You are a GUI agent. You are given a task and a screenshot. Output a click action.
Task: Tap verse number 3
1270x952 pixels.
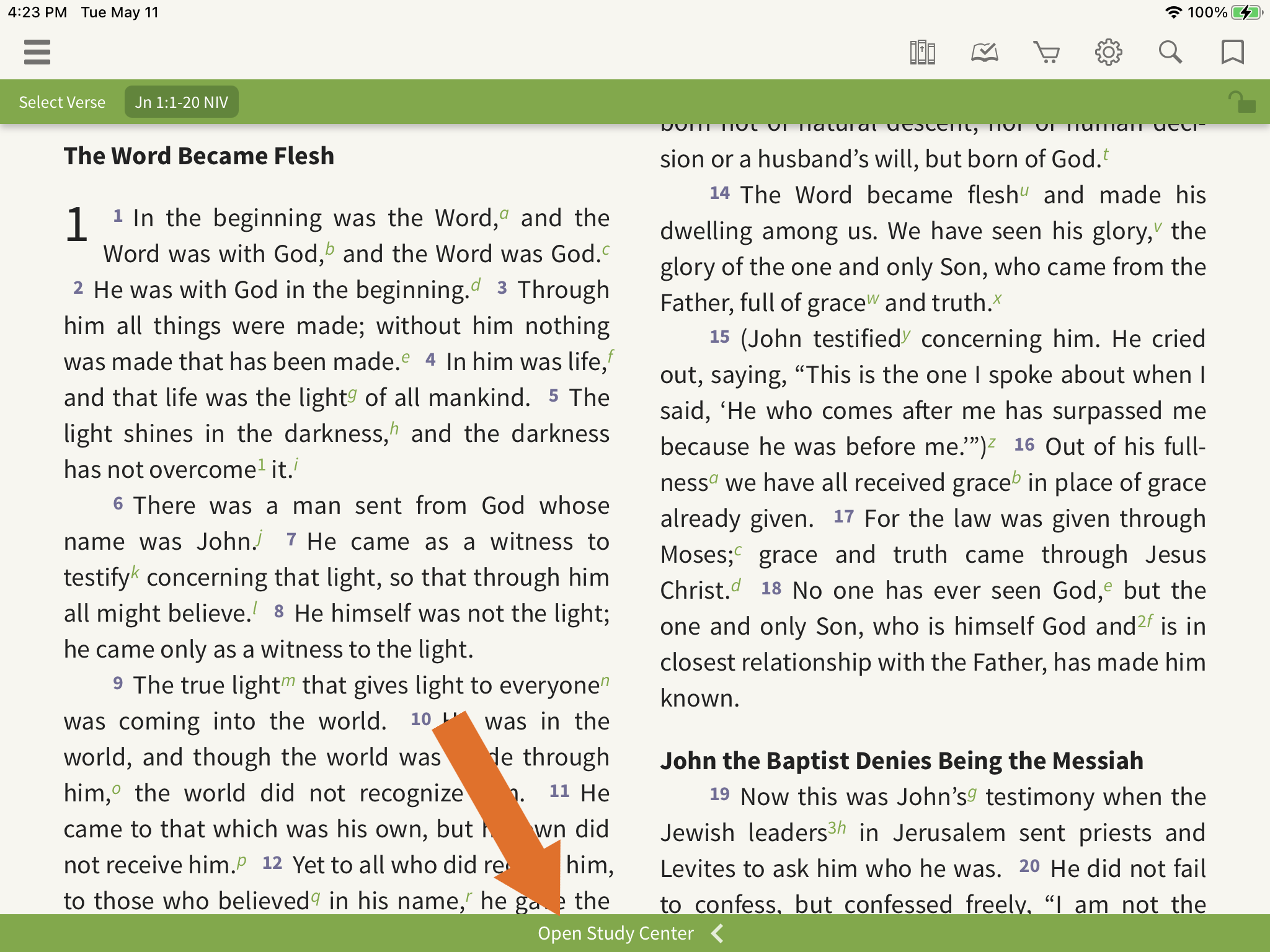(502, 288)
